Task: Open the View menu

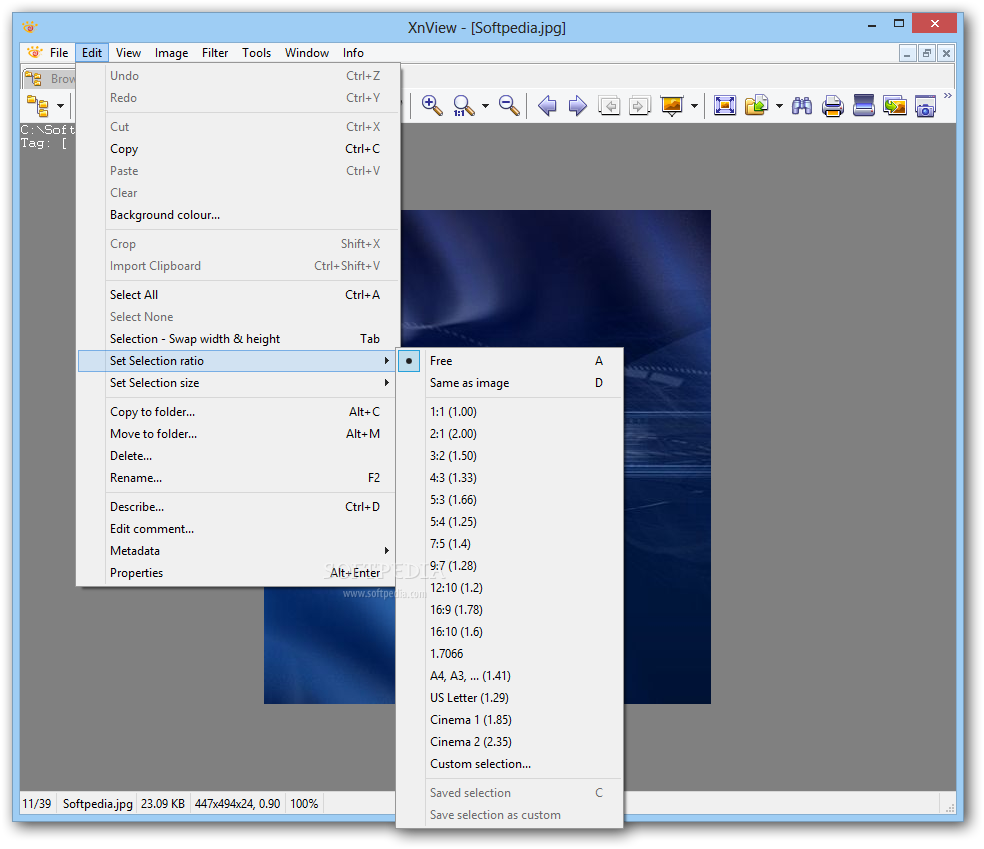Action: click(128, 53)
